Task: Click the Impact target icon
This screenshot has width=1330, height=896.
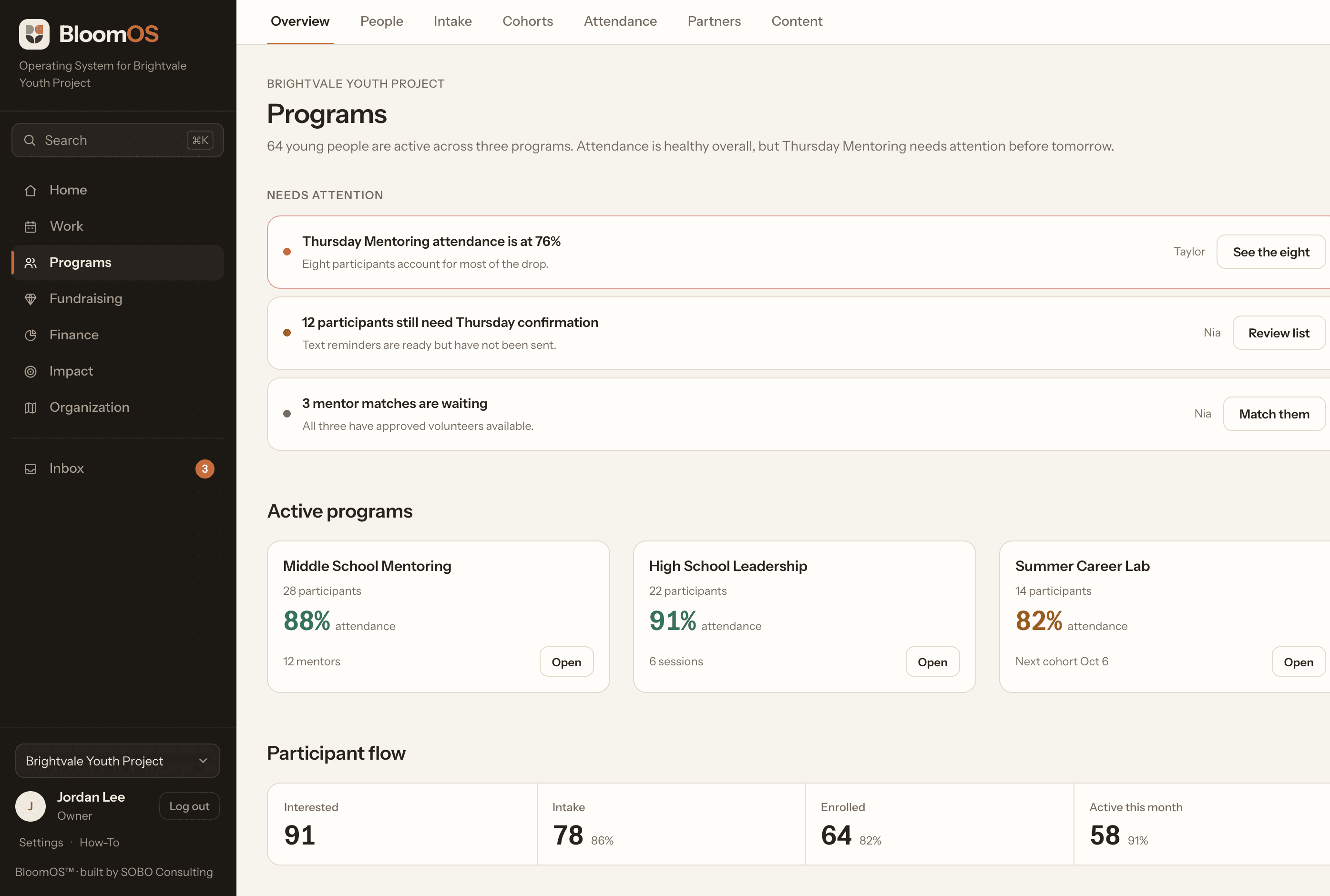Action: tap(31, 371)
